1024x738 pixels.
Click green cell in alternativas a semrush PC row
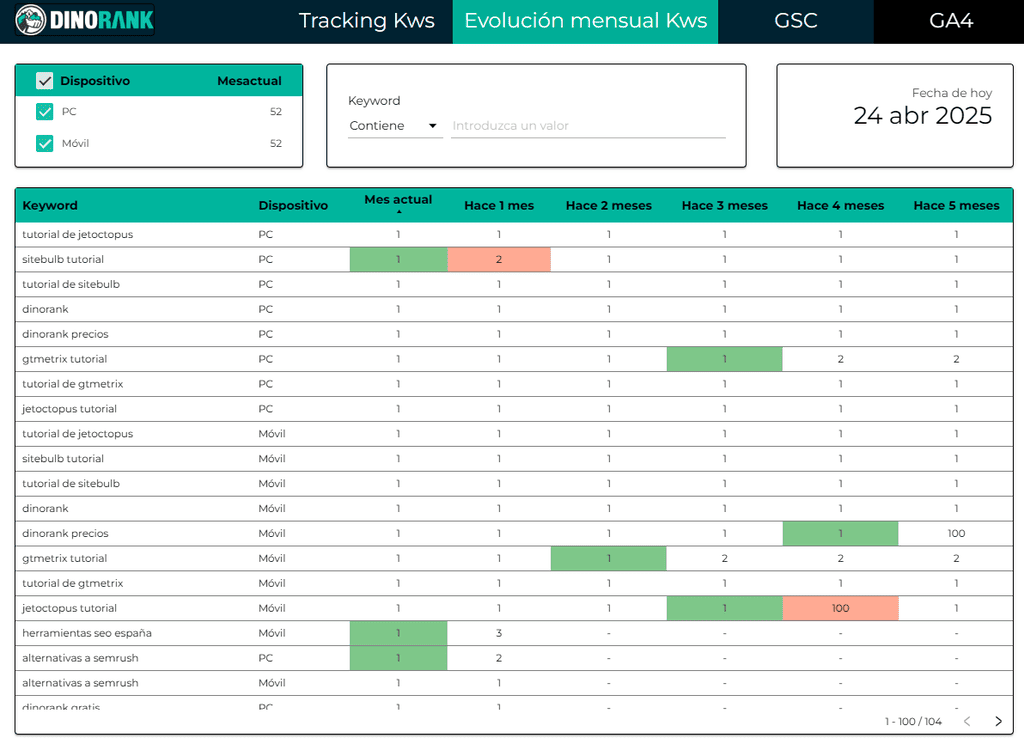point(398,658)
